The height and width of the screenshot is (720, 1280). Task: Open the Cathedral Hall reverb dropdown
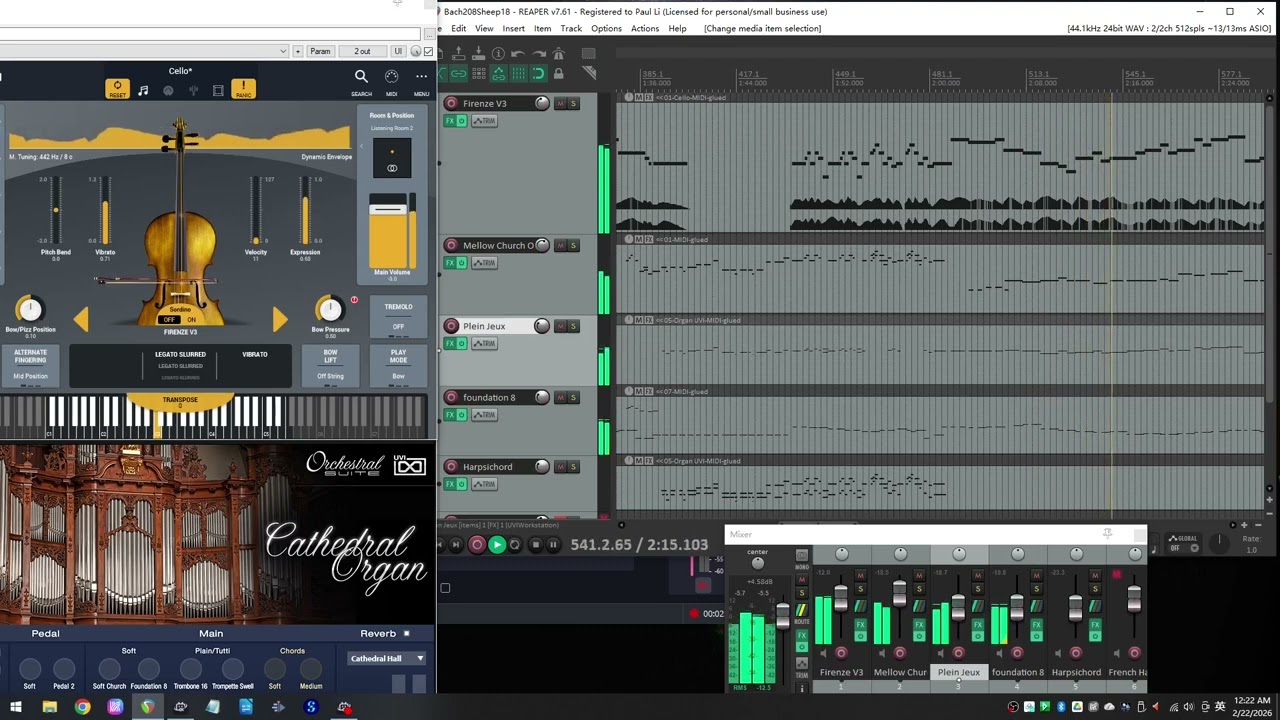tap(387, 659)
